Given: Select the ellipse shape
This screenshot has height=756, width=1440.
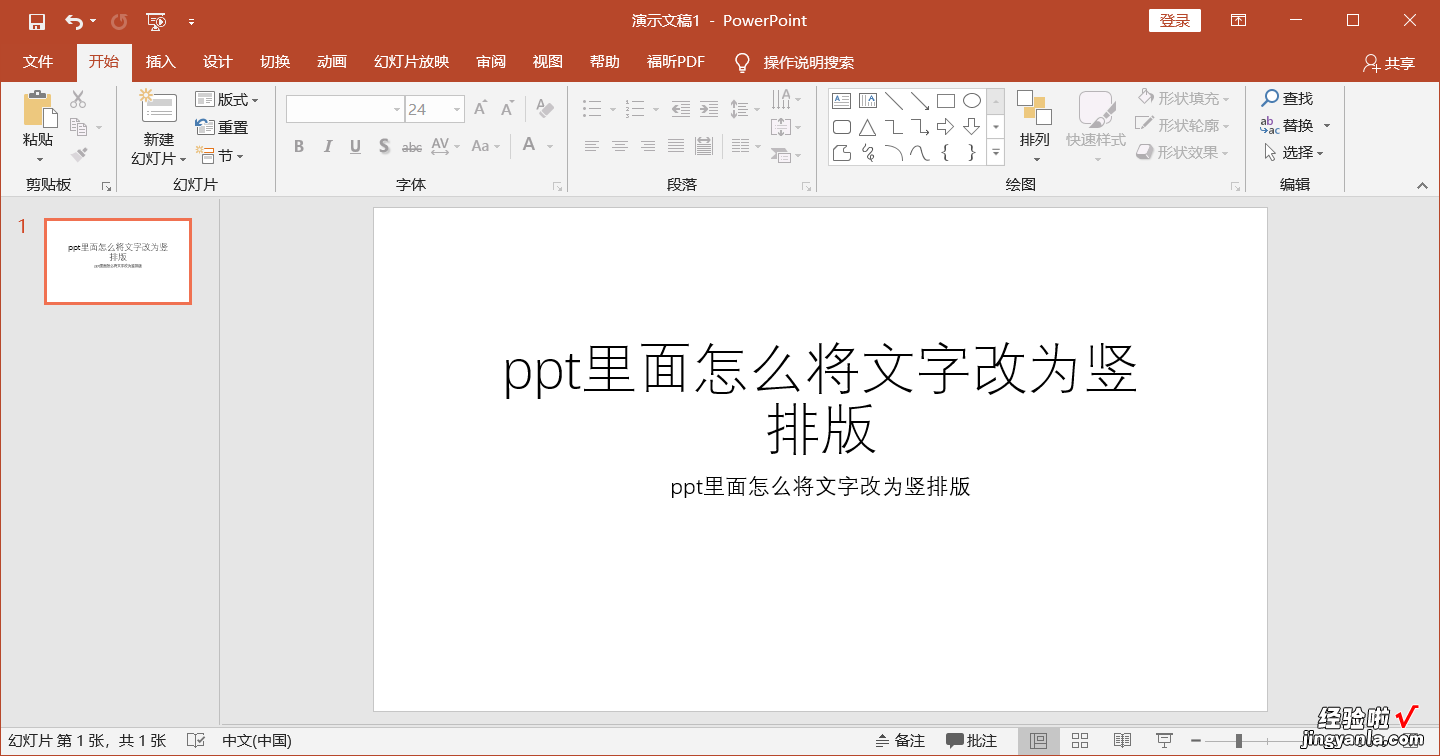Looking at the screenshot, I should [x=972, y=100].
